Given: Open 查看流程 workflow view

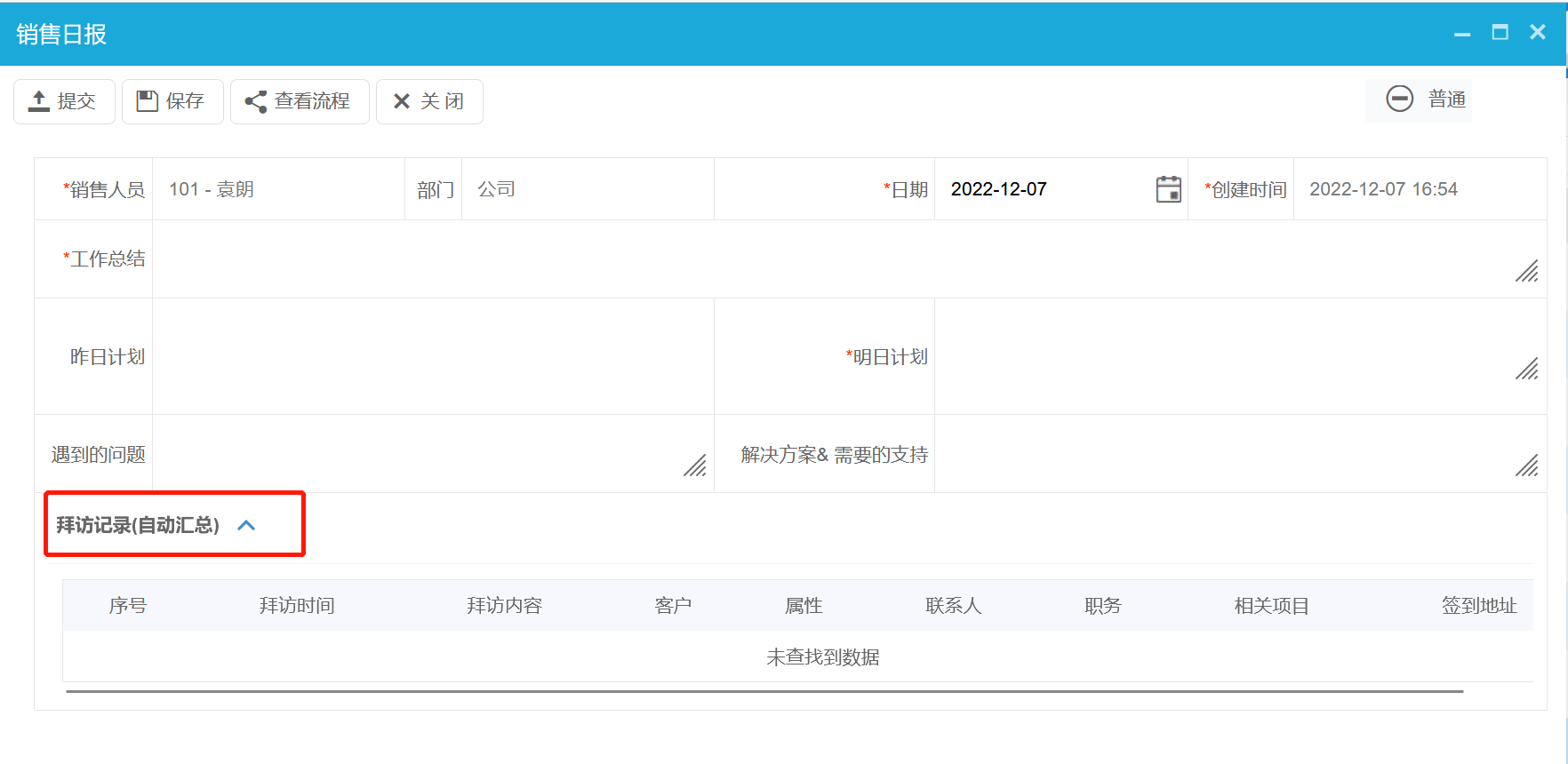Looking at the screenshot, I should pyautogui.click(x=300, y=101).
